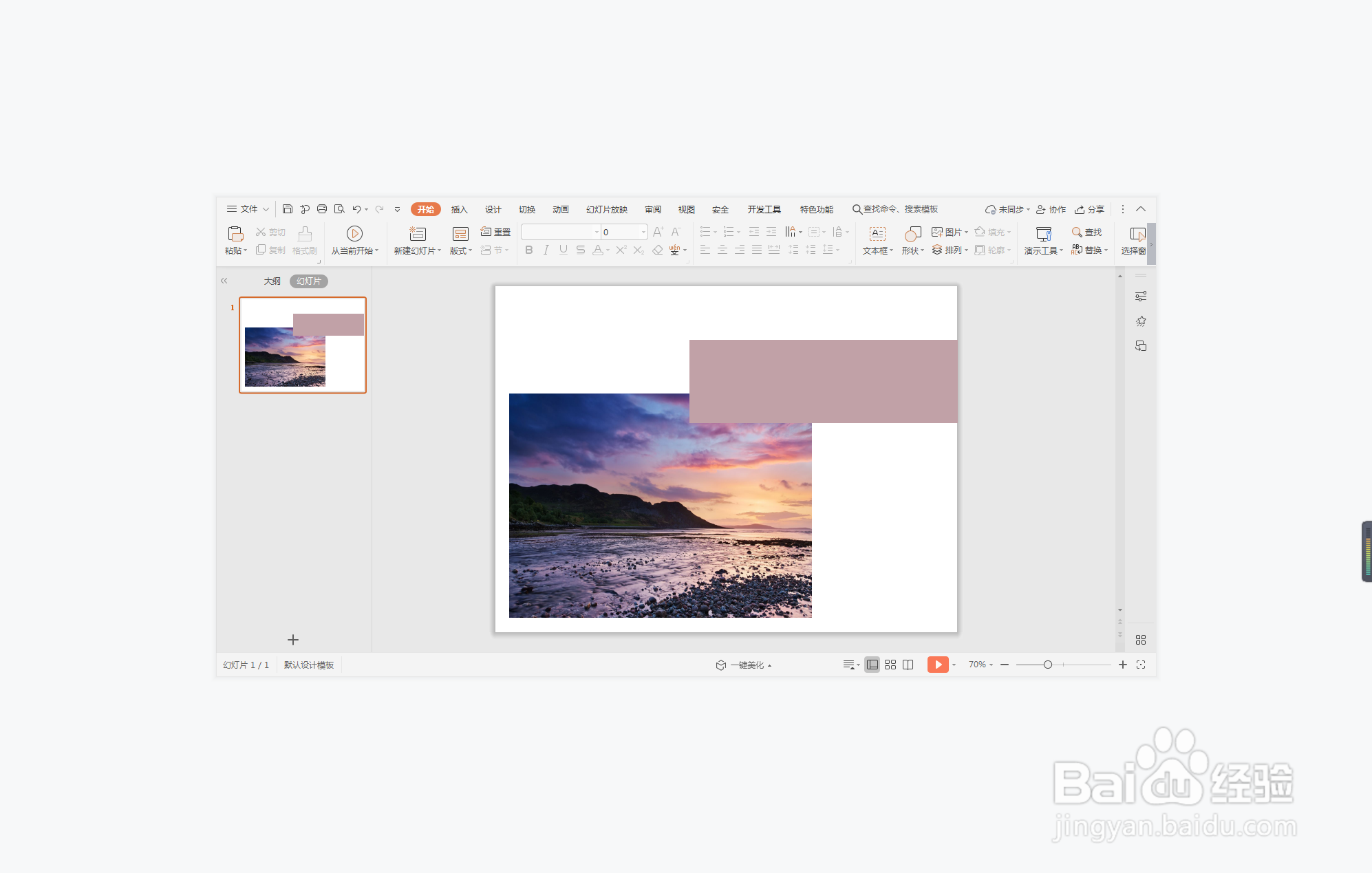Click the undo arrow
The image size is (1372, 873).
click(x=356, y=209)
